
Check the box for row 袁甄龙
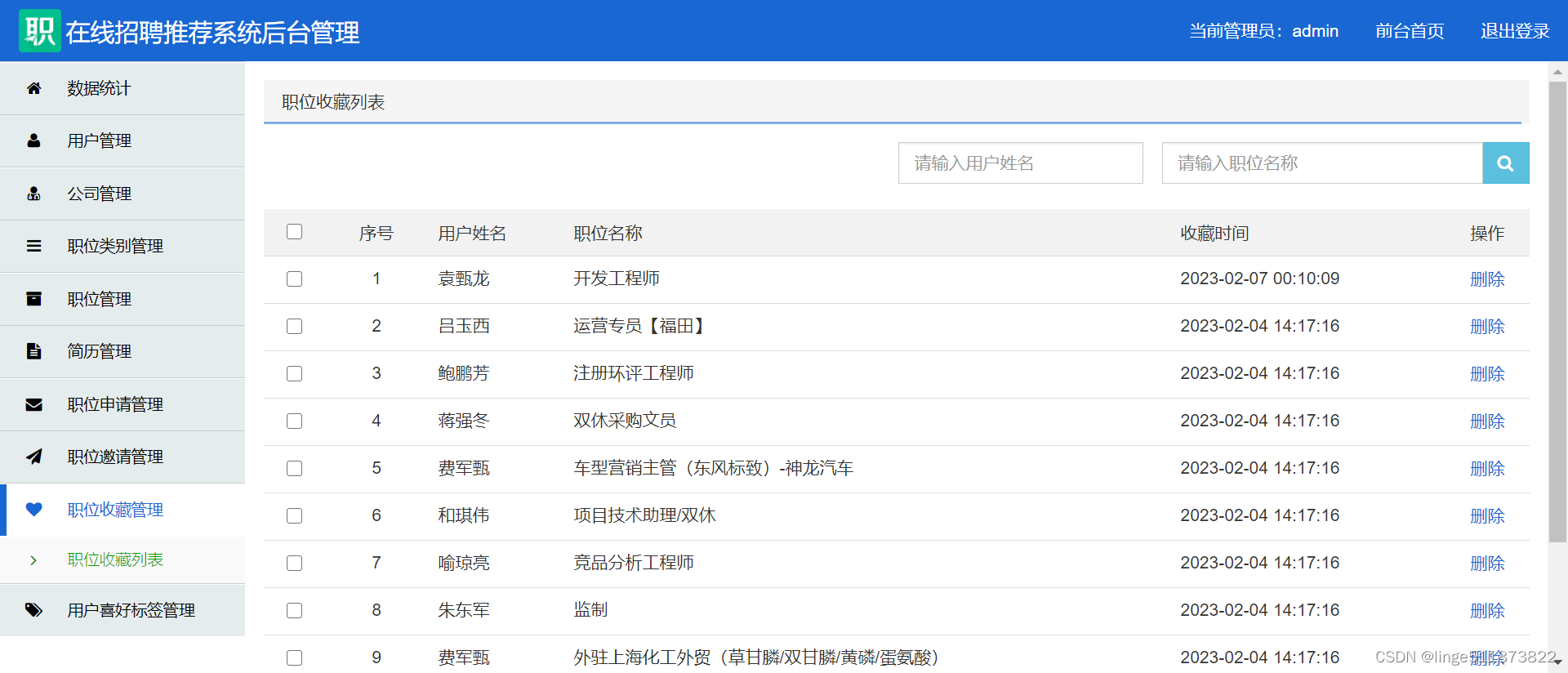295,279
